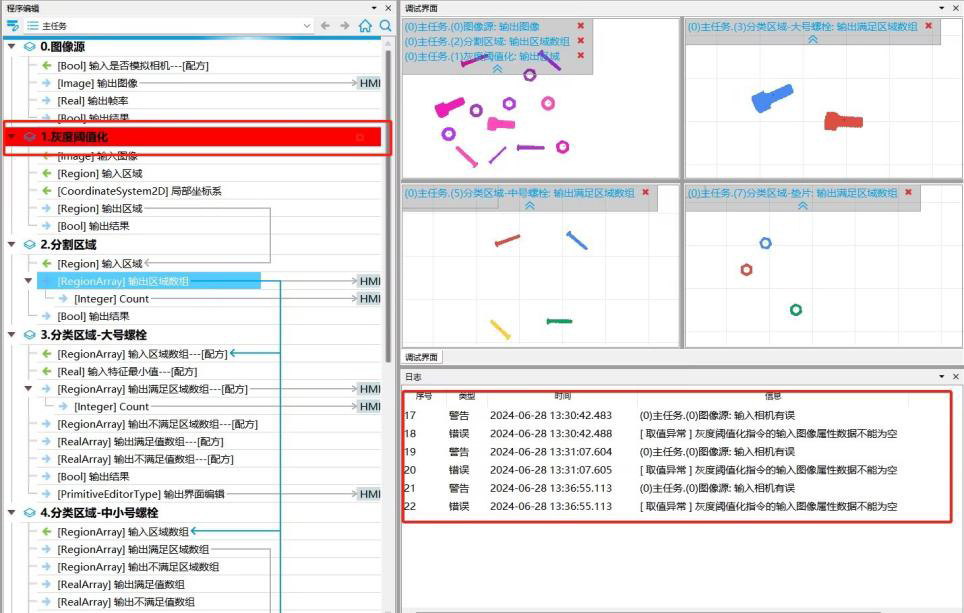The image size is (964, 613).
Task: Click the module icon of 2.分割区域
Action: [x=29, y=245]
